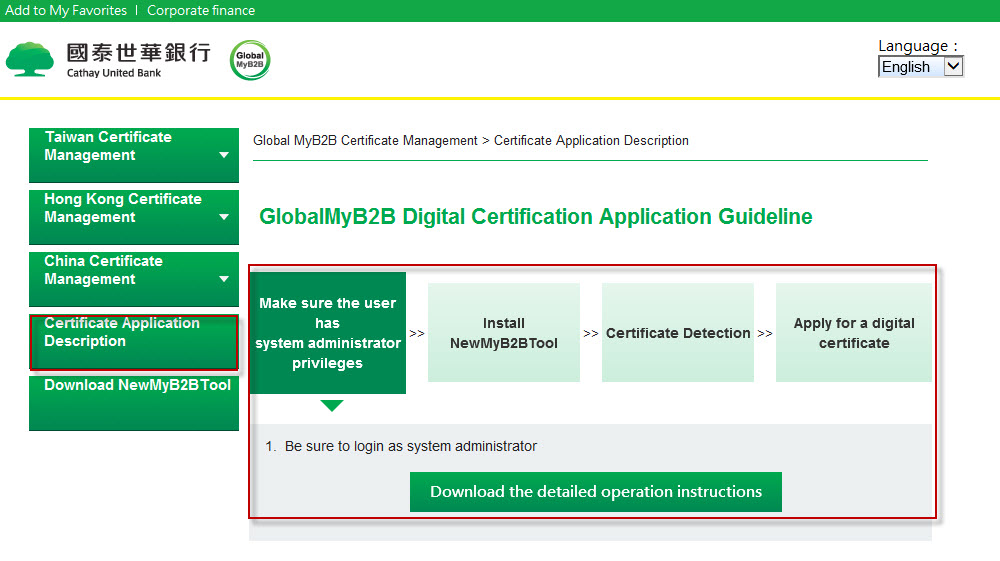The image size is (1000, 561).
Task: Expand Hong Kong Certificate Management menu
Action: [134, 217]
